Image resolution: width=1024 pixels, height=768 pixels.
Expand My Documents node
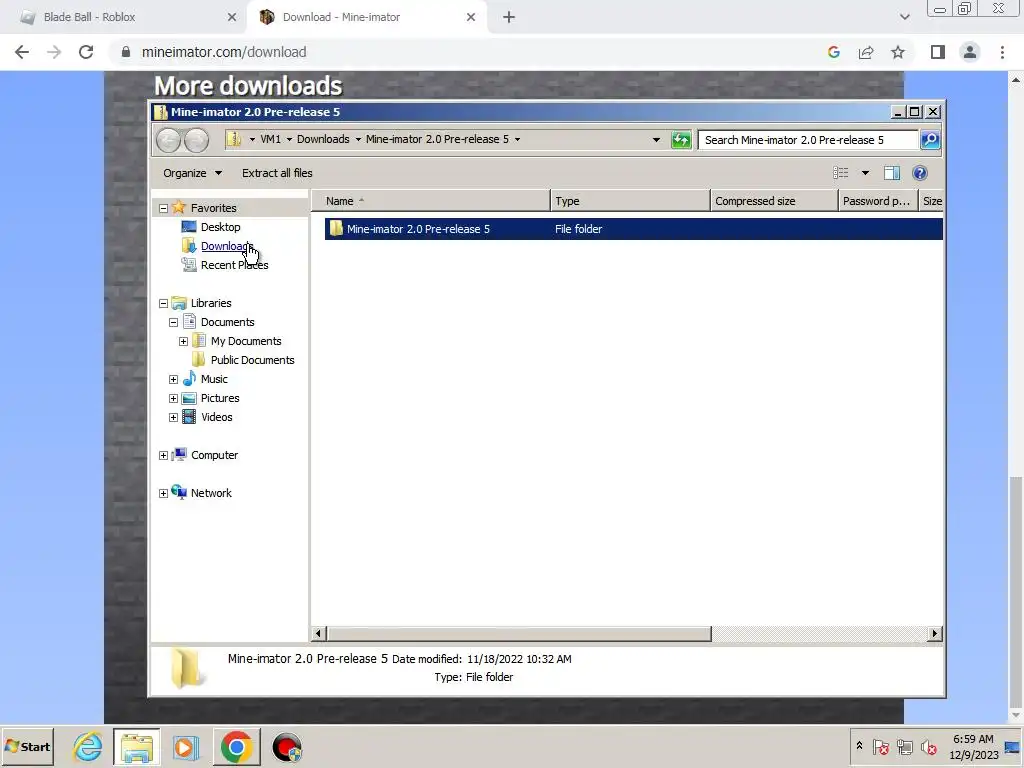[x=184, y=342]
